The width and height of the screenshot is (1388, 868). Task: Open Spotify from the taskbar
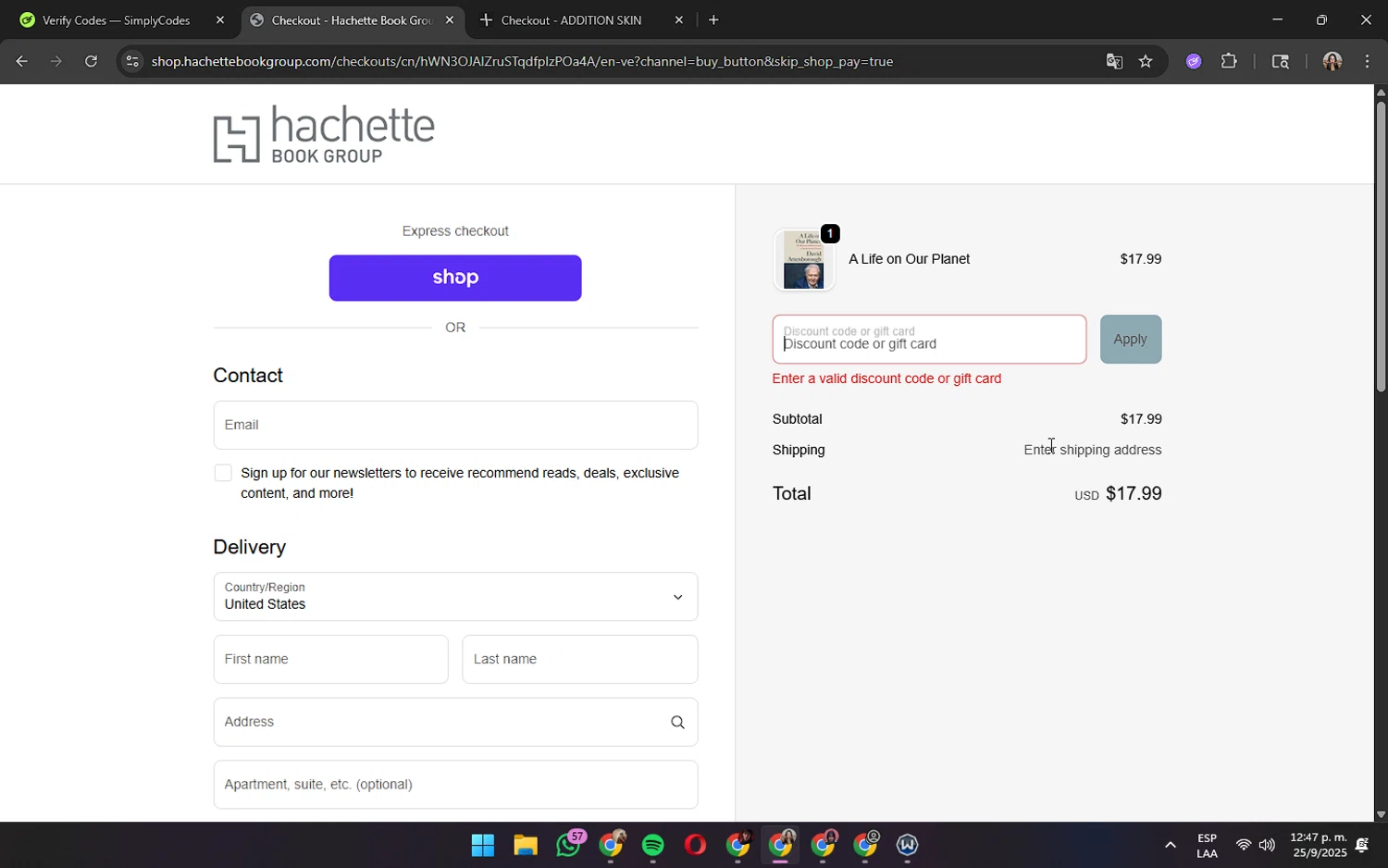coord(653,845)
